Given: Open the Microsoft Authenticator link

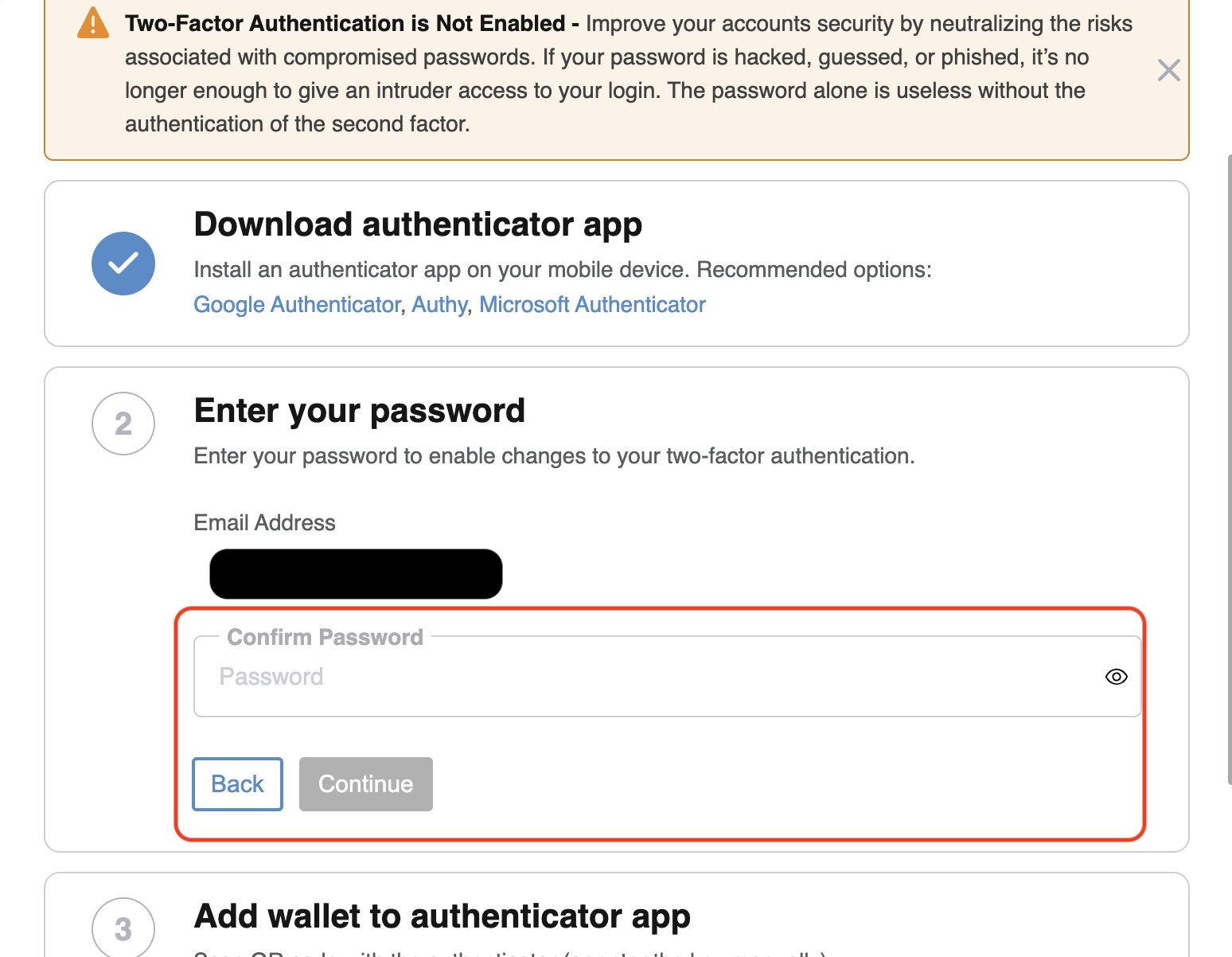Looking at the screenshot, I should [592, 305].
